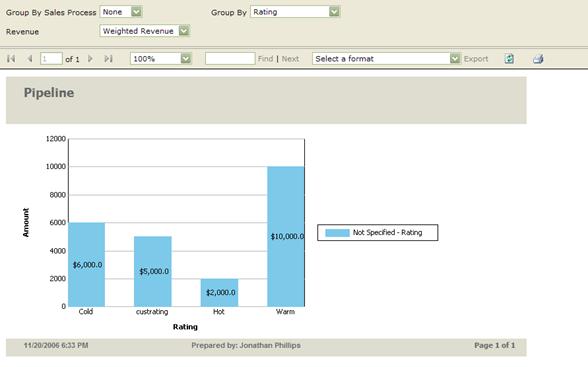Go to next page arrow icon

[x=90, y=58]
